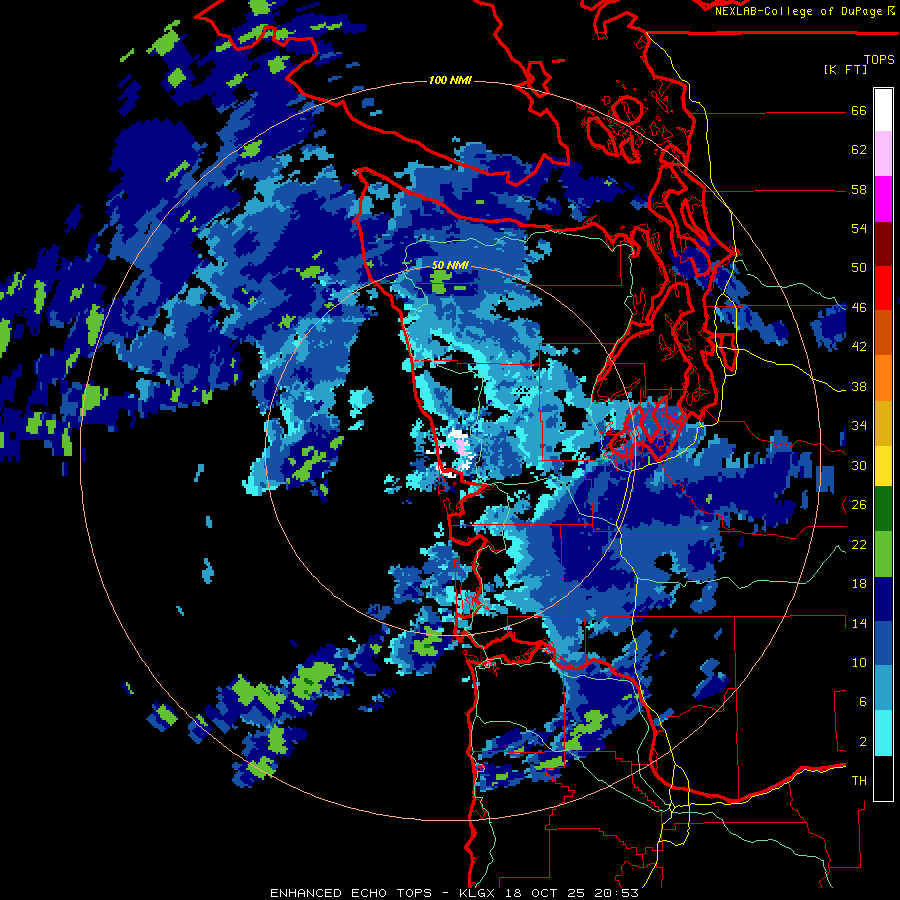Select the magenta 58 kft legend swatch
The image size is (900, 900).
coord(883,199)
